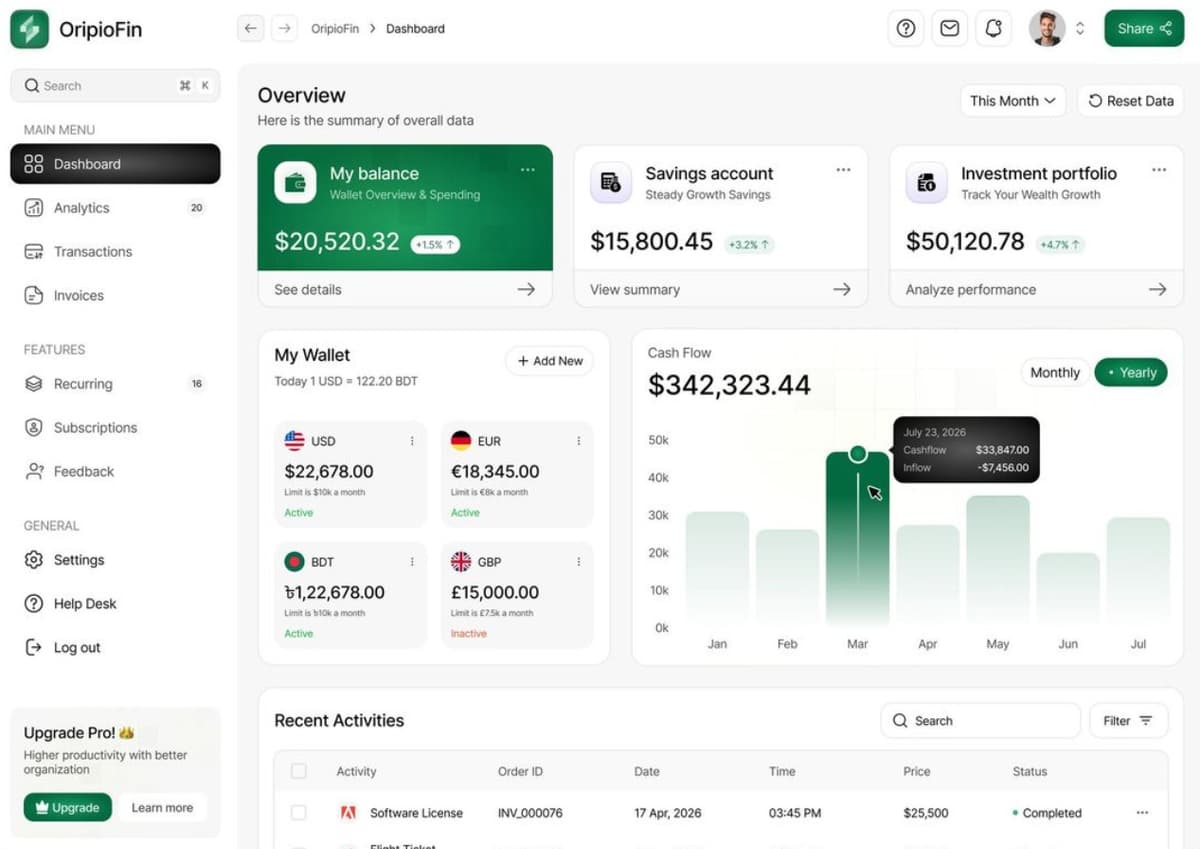Screen dimensions: 1200x849
Task: Switch Cash Flow to Monthly view
Action: click(x=1054, y=372)
